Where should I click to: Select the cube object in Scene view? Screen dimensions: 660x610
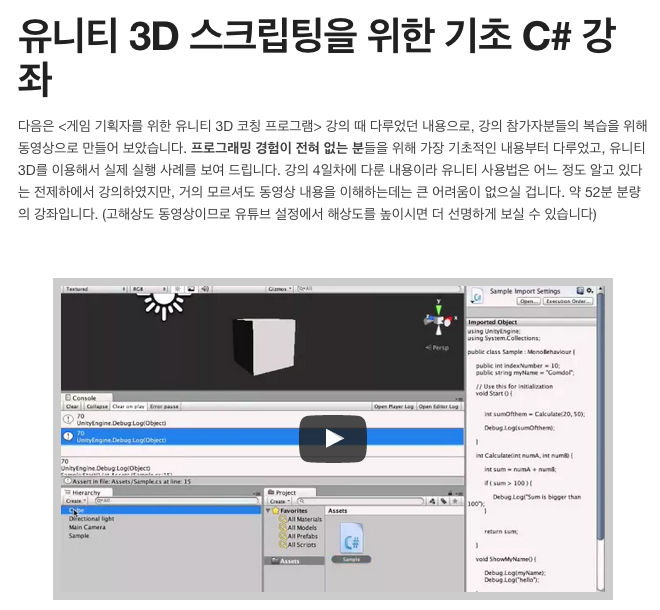264,345
